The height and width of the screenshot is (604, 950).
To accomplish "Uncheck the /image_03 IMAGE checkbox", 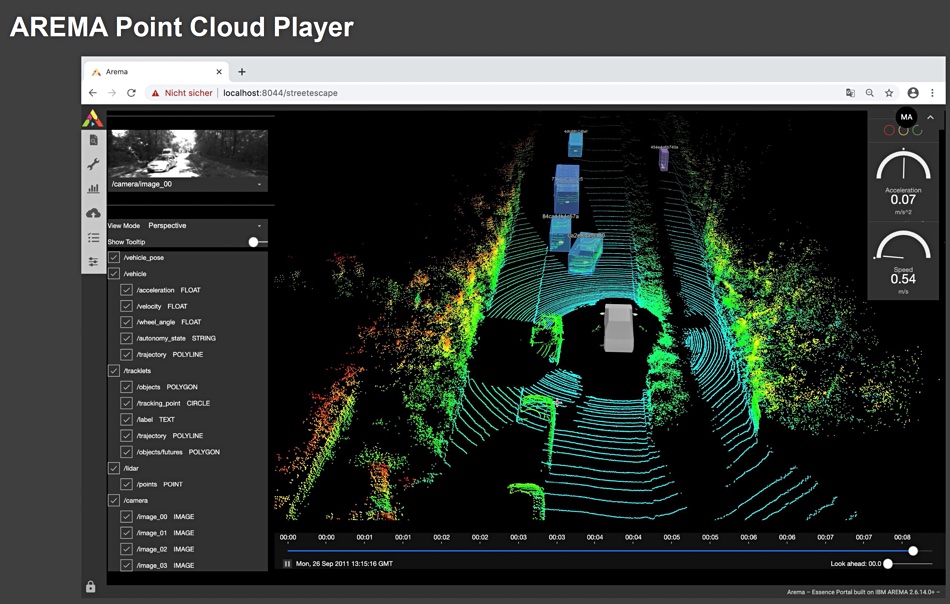I will pyautogui.click(x=126, y=565).
